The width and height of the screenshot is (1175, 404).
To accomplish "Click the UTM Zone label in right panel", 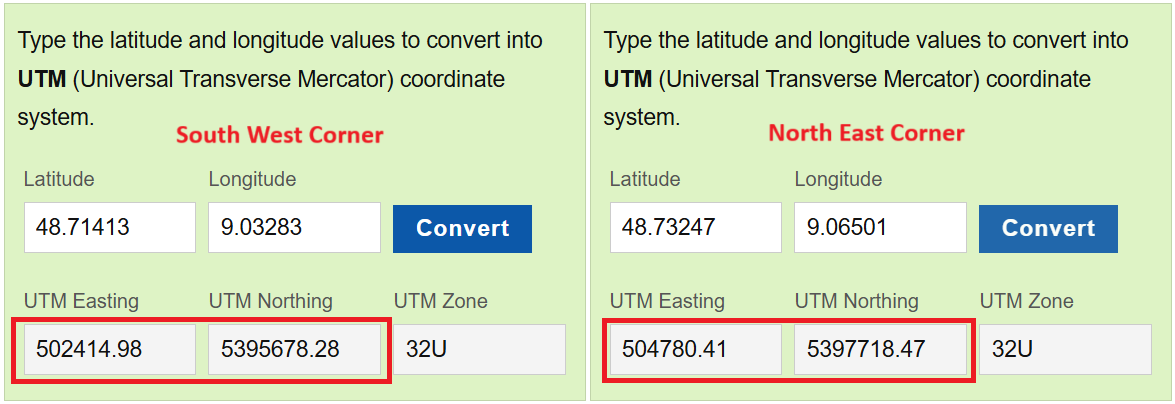I will (x=1026, y=301).
